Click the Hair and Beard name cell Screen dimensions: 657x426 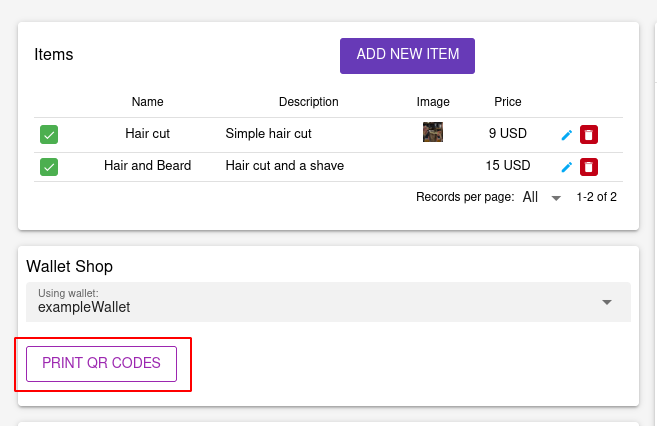(147, 166)
